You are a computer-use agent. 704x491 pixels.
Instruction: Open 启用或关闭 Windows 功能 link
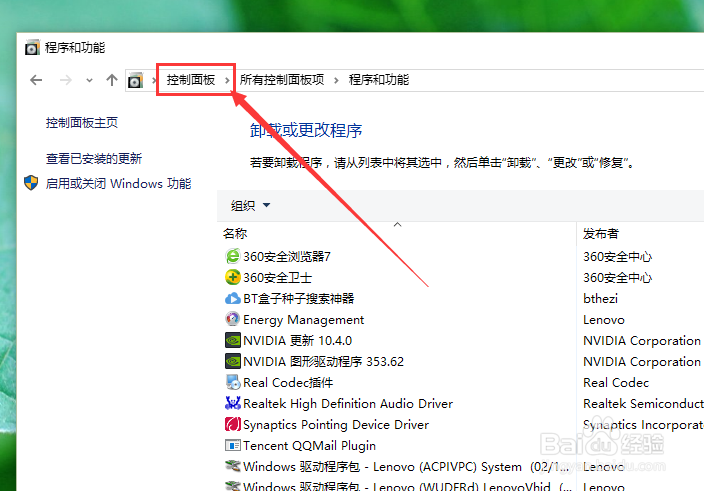pos(119,184)
